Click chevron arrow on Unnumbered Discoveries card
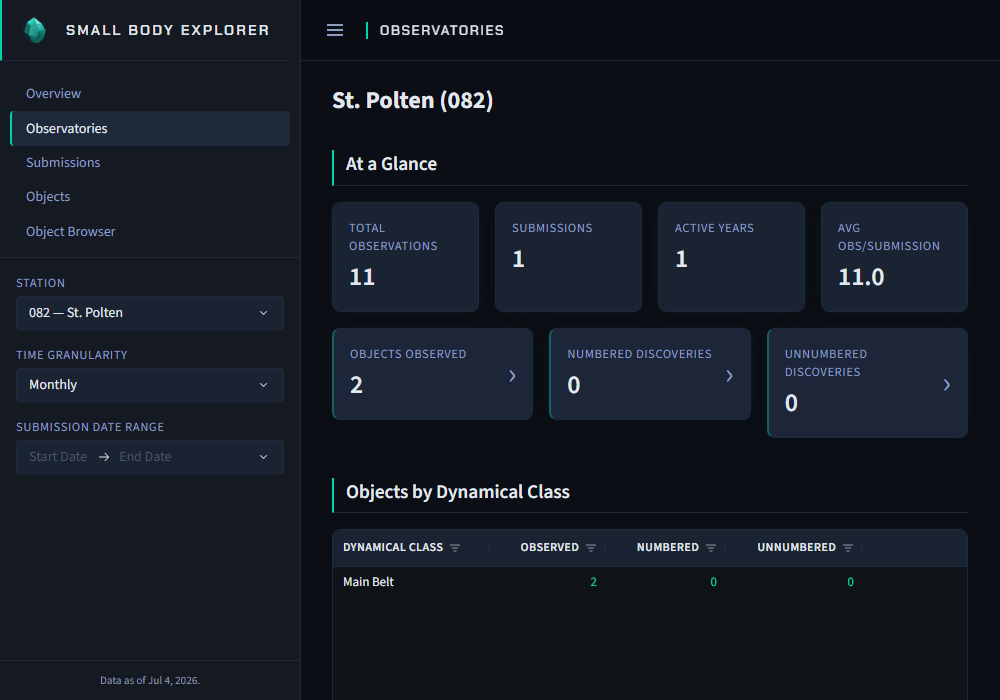The image size is (1000, 700). (946, 384)
